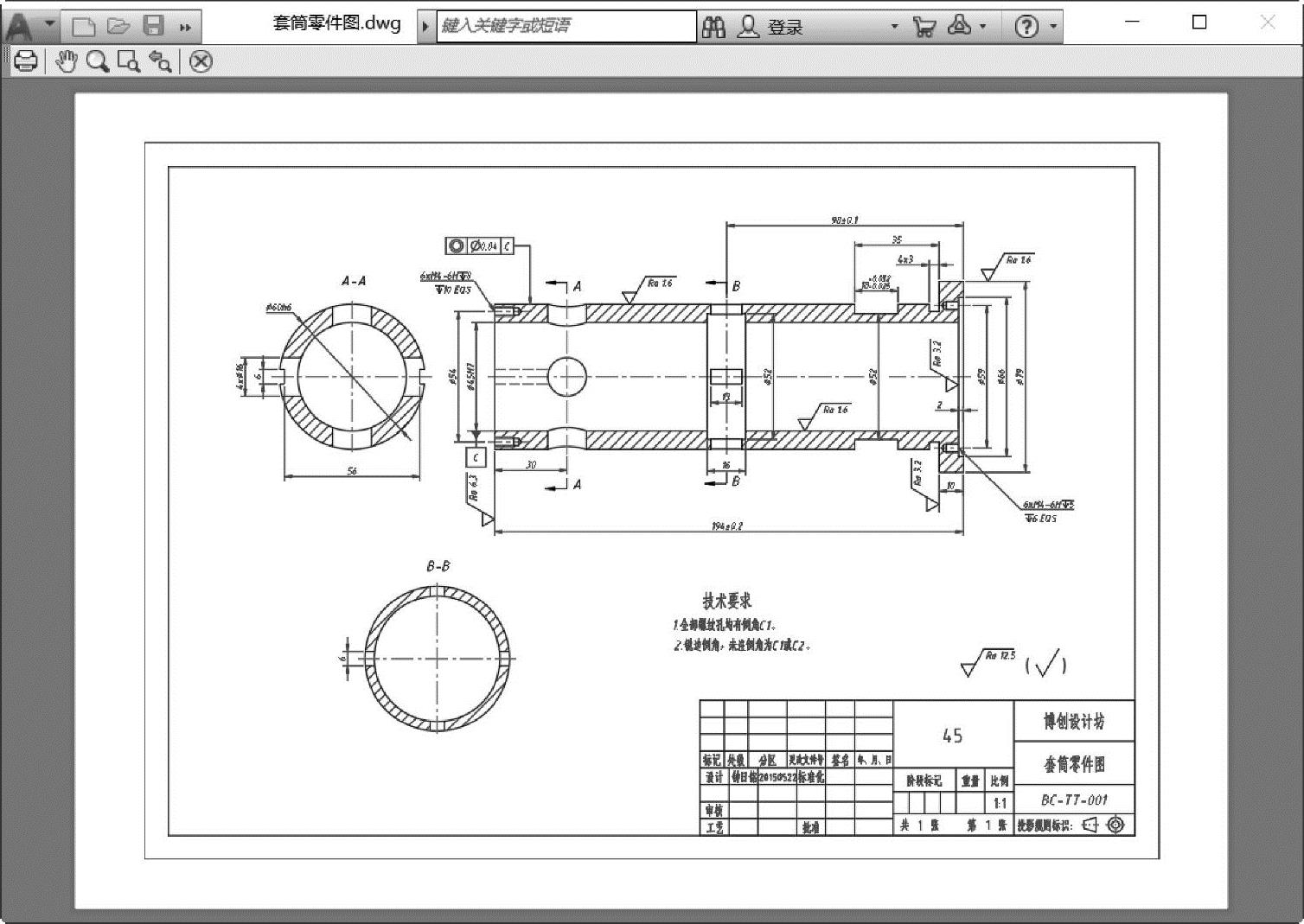Click the Open file folder icon
The image size is (1304, 924).
coord(118,26)
